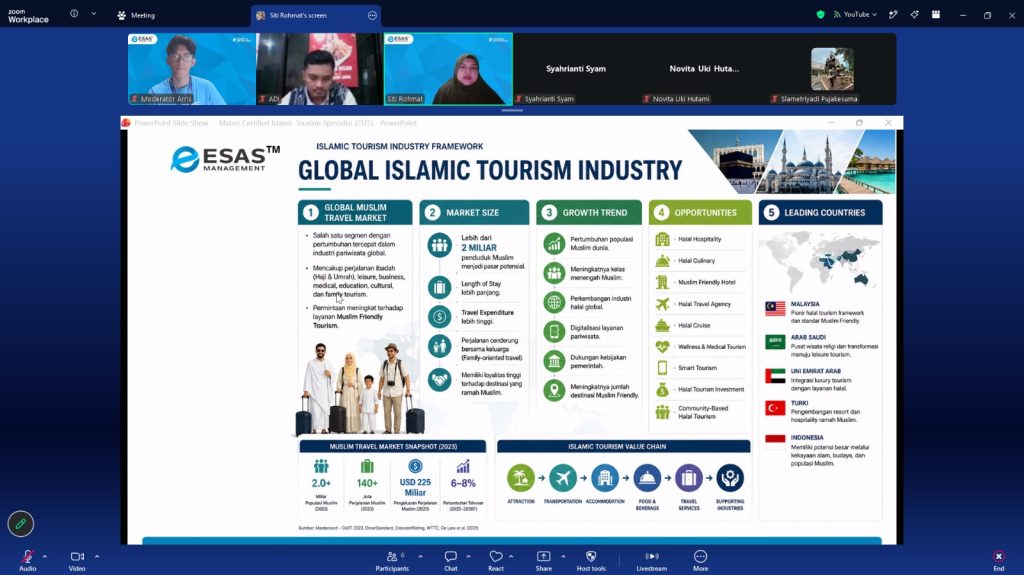Screen dimensions: 1024x575
Task: Click the ACCOMMODATION value chain icon
Action: 605,478
